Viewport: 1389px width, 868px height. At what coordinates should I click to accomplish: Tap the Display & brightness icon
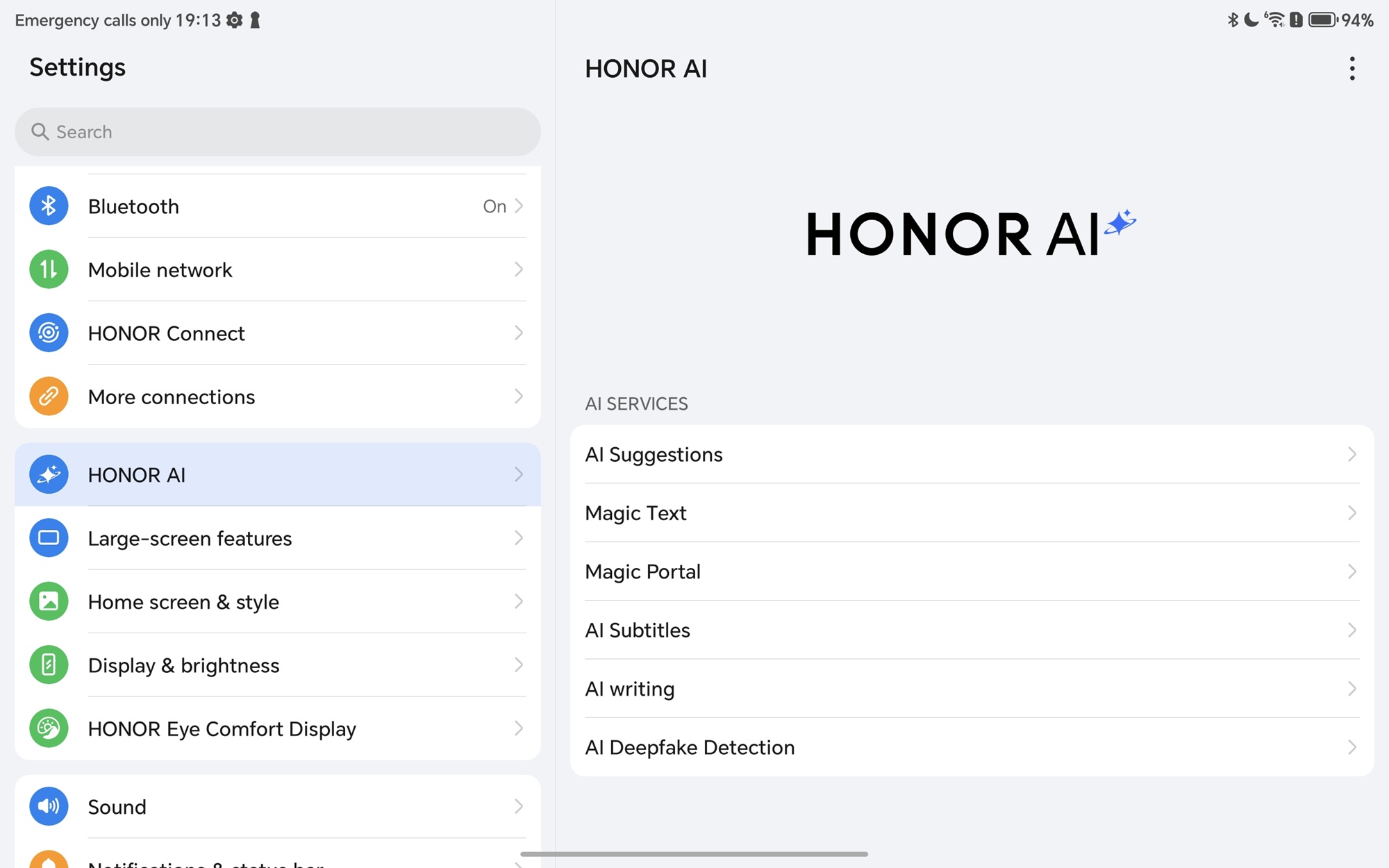(49, 665)
